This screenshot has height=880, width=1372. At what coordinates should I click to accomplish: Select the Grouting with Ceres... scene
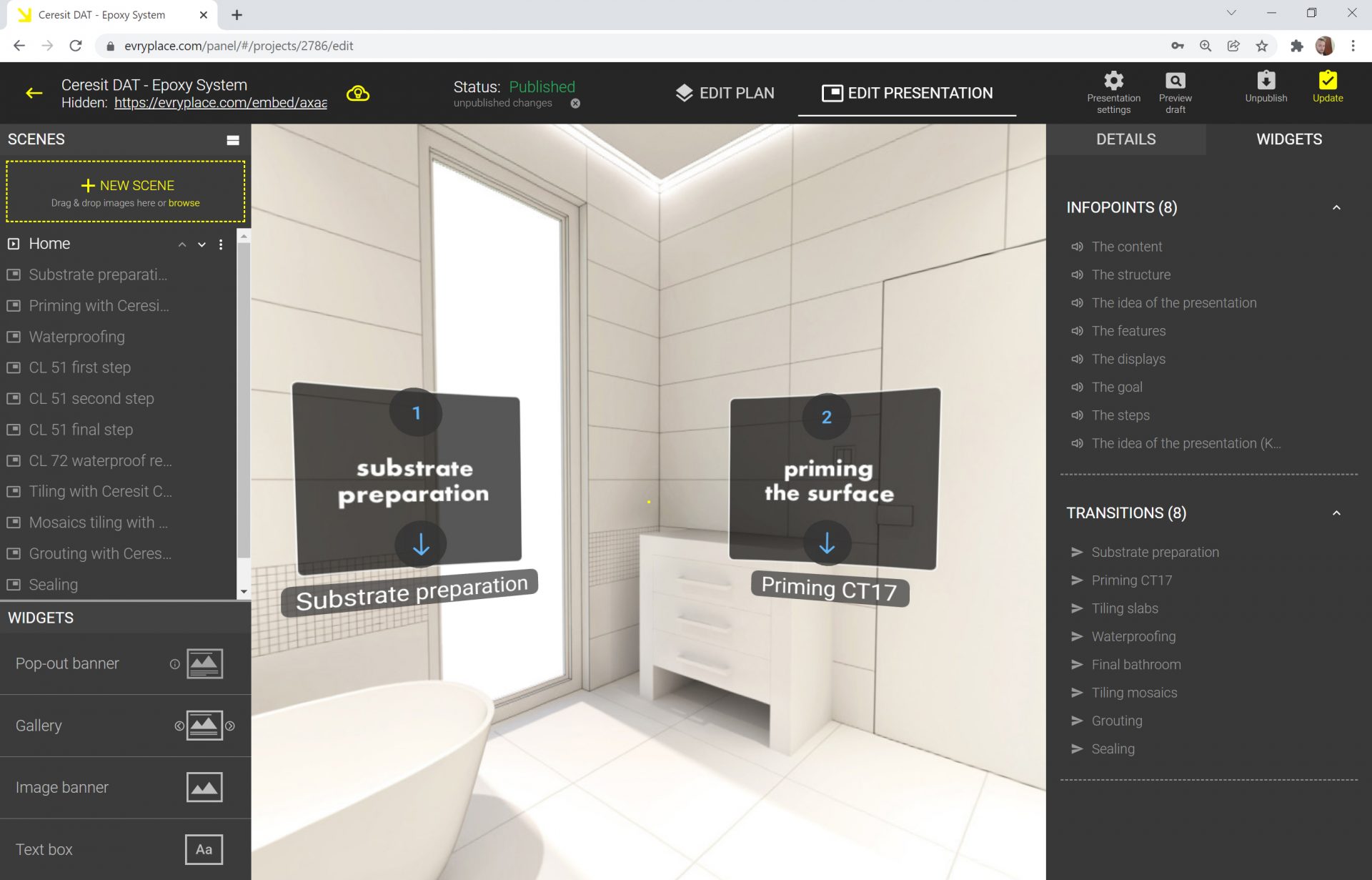point(100,554)
